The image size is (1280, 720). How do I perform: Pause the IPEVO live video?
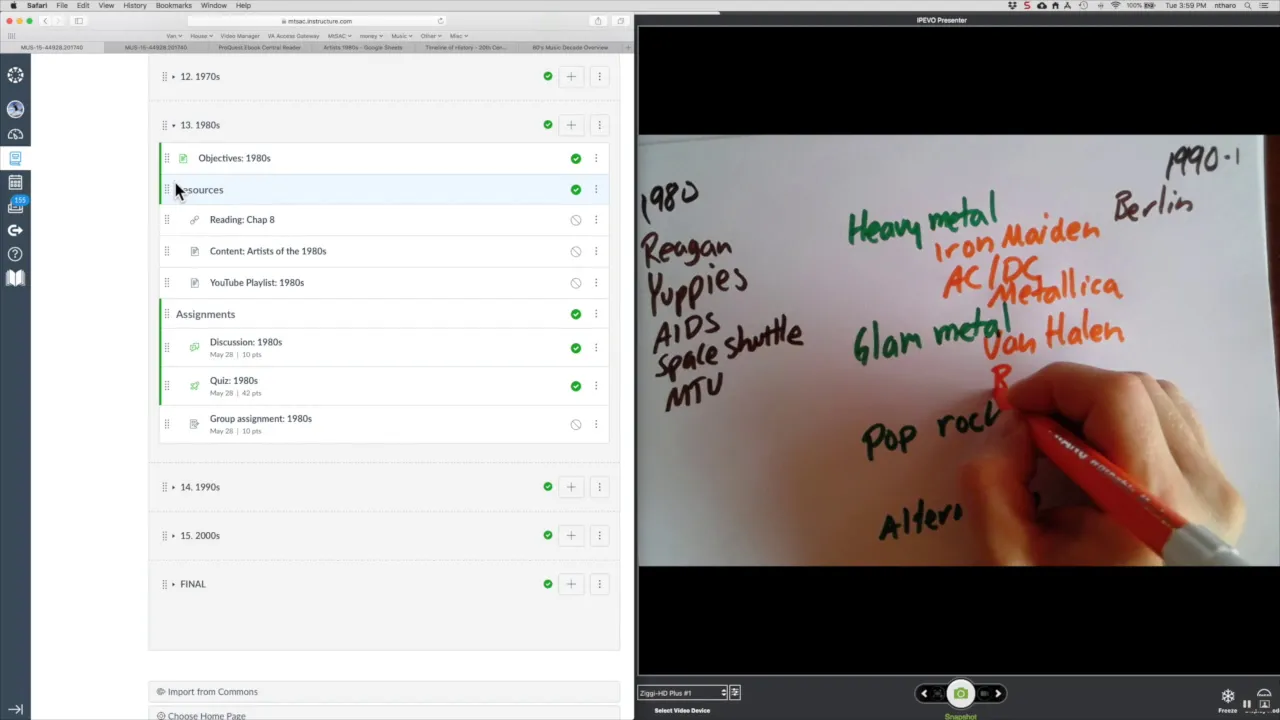(1247, 704)
